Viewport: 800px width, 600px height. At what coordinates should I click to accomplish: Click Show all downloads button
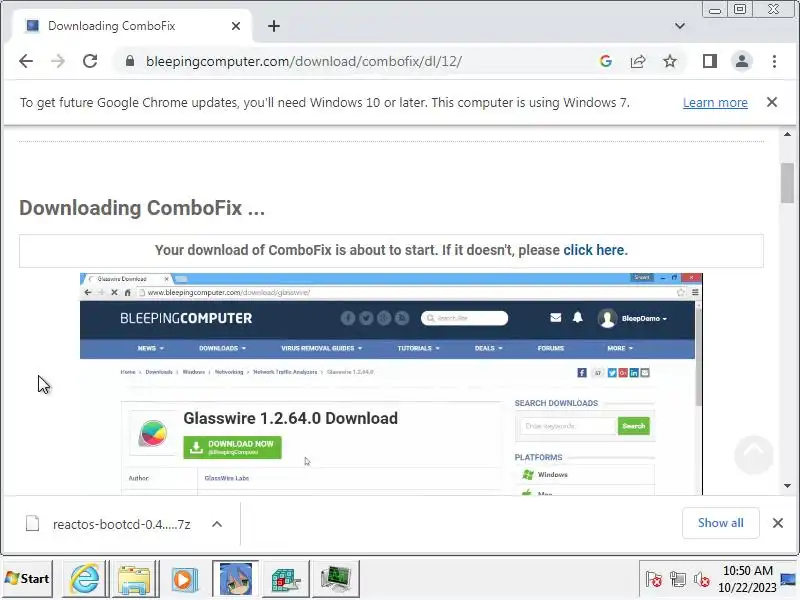coord(720,523)
